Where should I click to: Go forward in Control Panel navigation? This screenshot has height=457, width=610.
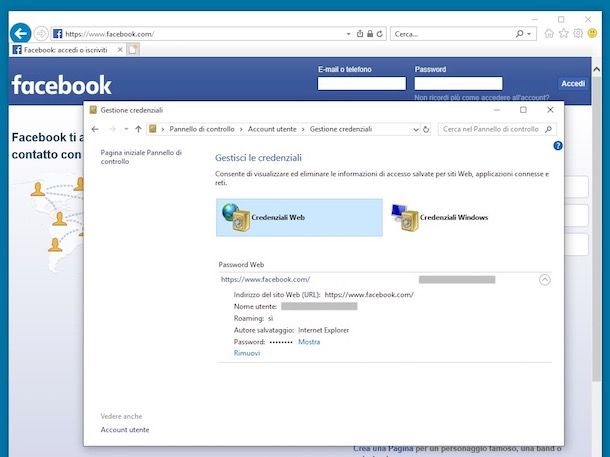(112, 129)
